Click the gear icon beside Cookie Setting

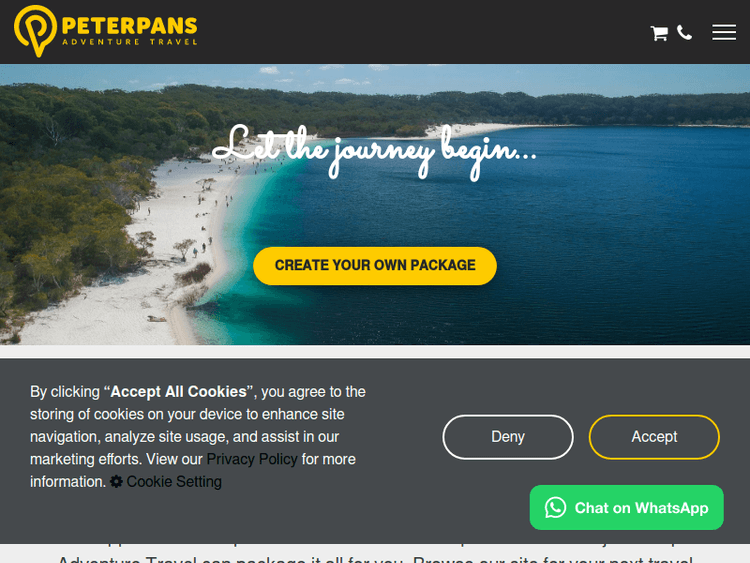coord(116,481)
